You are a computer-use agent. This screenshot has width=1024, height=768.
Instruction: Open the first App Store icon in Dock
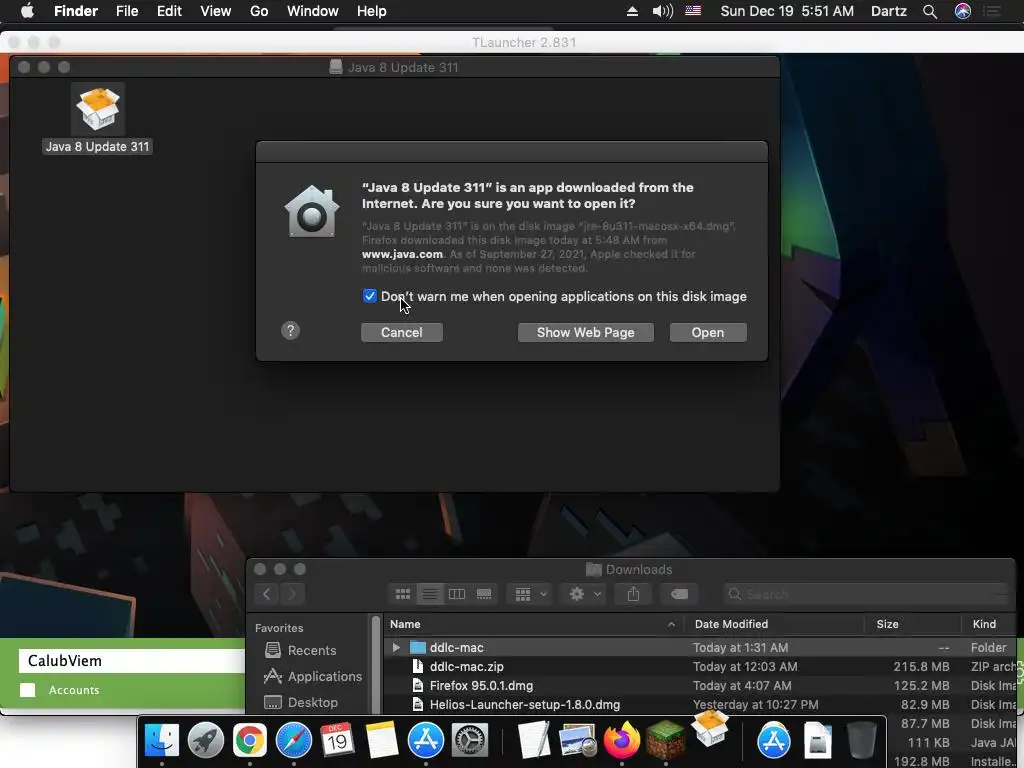click(x=426, y=740)
